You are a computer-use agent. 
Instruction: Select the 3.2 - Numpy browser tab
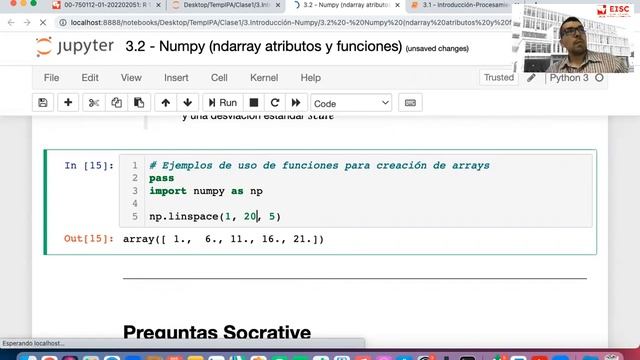[346, 5]
